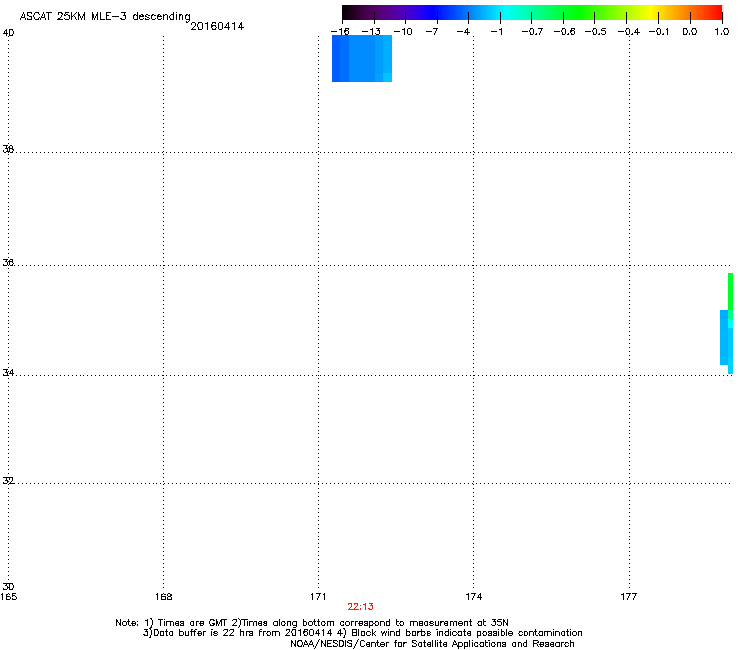This screenshot has height=650, width=740.
Task: Click the -13 color scale label
Action: (x=371, y=32)
